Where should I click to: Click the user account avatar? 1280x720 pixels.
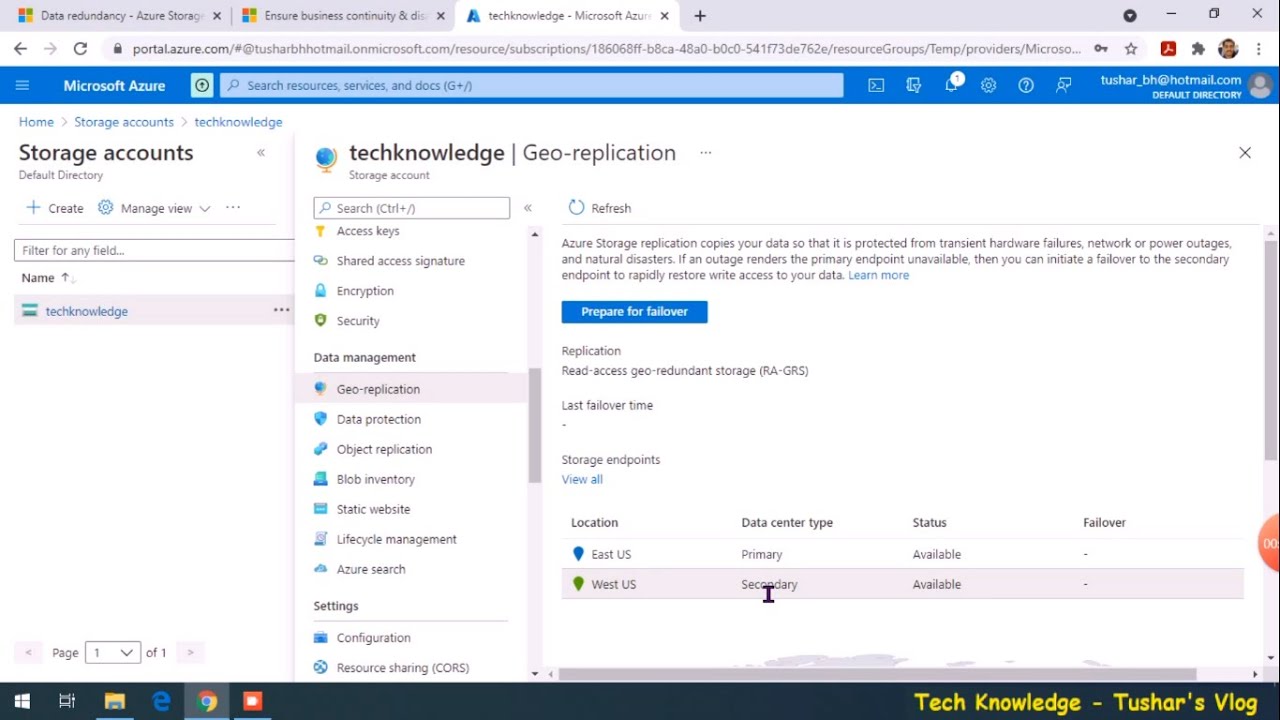pos(1260,85)
